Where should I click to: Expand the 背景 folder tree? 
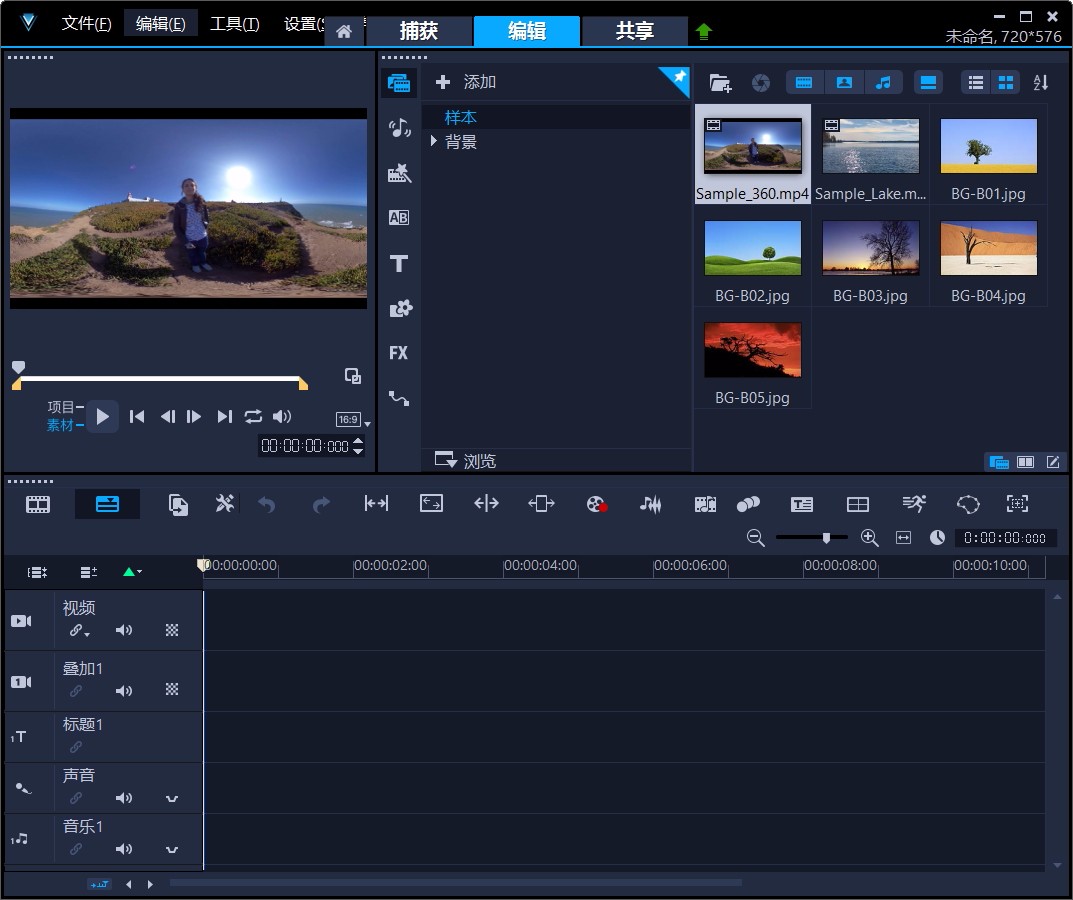tap(434, 142)
